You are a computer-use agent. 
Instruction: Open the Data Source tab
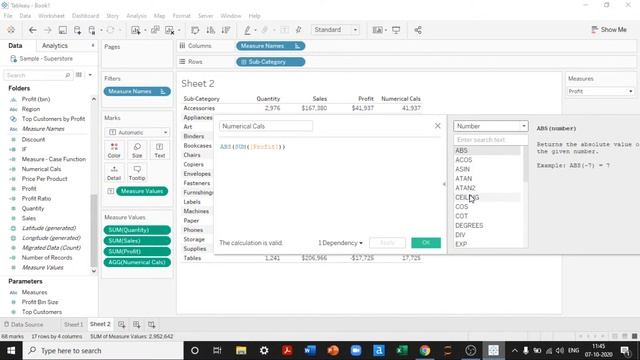24,324
